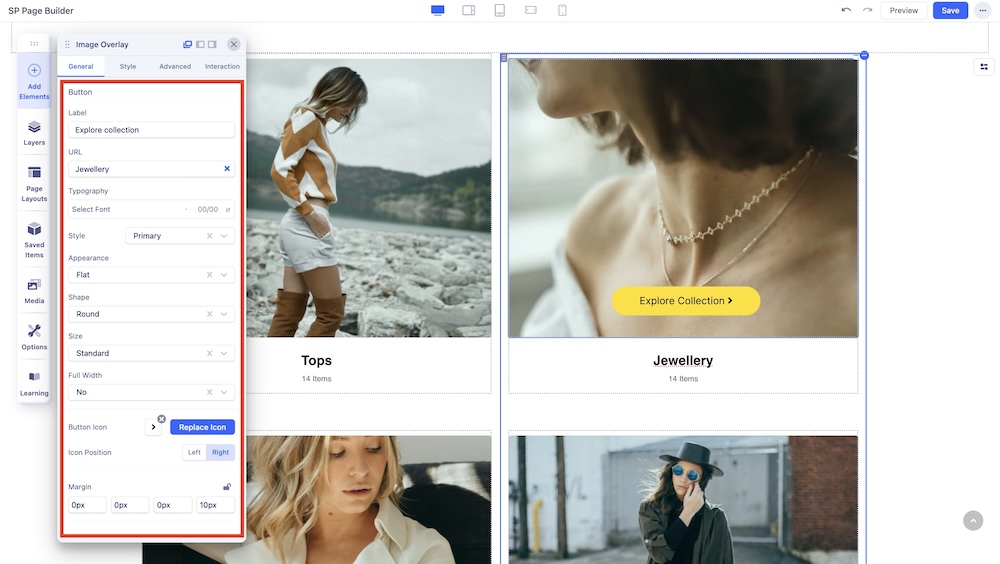The height and width of the screenshot is (564, 1000).
Task: Open the Learning sidebar icon
Action: coord(34,383)
